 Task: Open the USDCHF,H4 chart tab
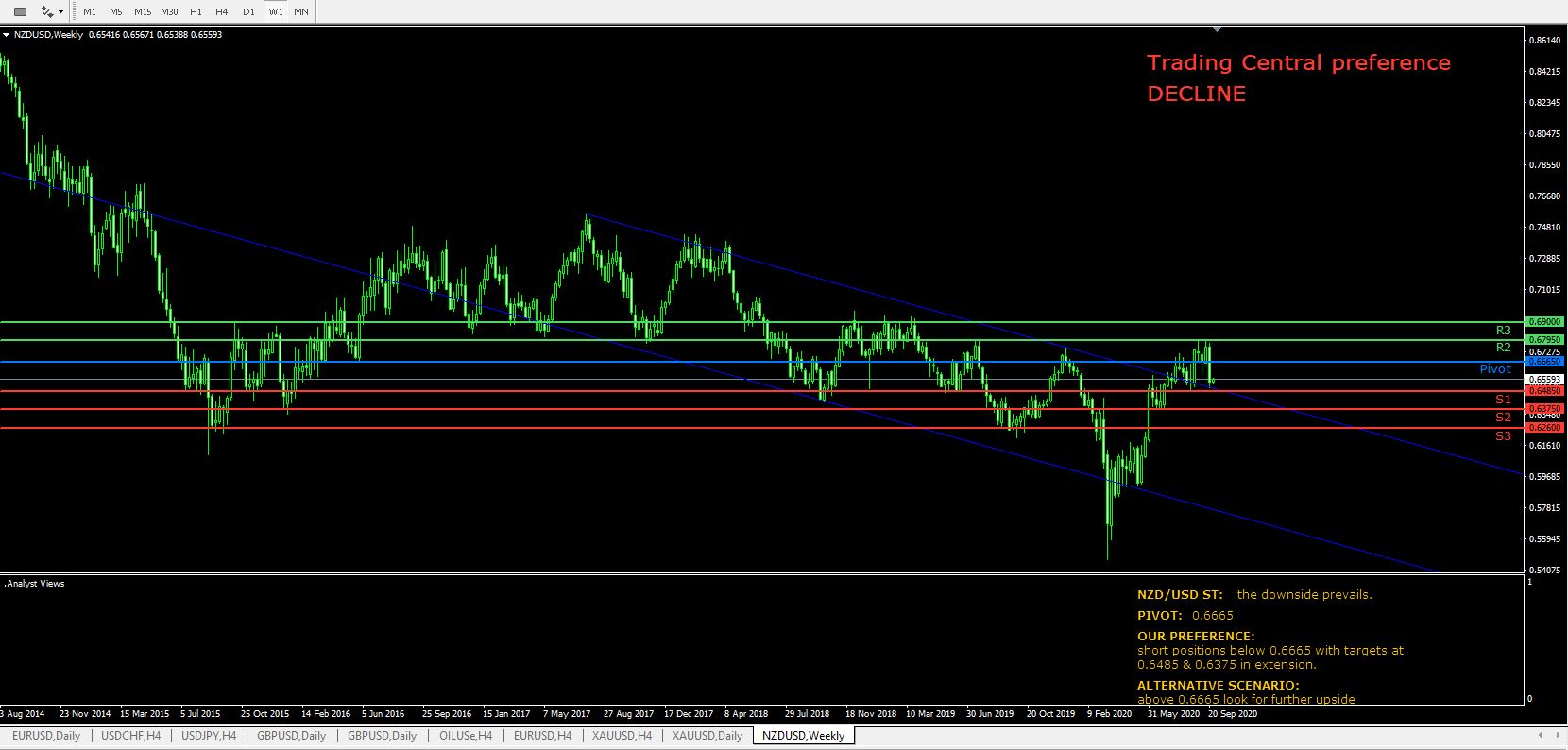130,736
